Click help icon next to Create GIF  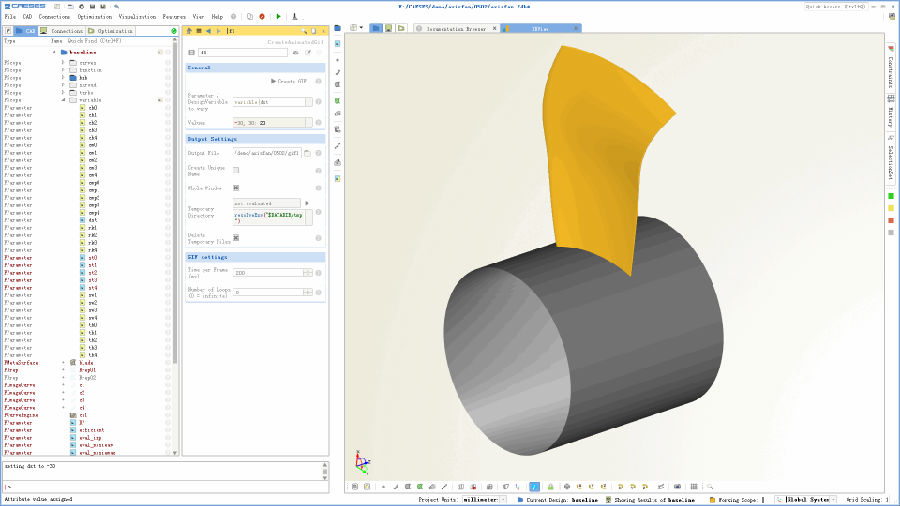pos(319,81)
